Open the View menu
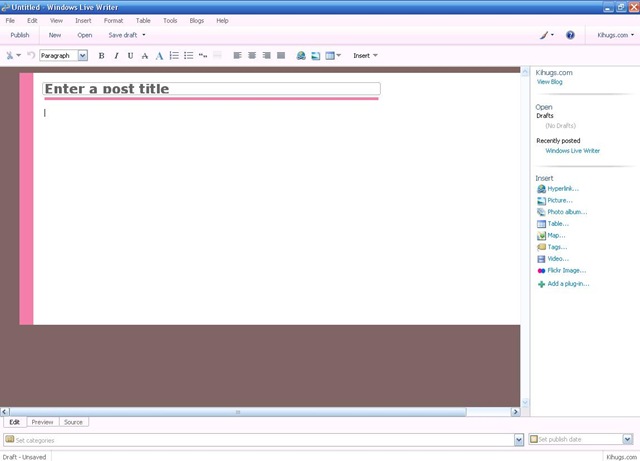 coord(56,20)
